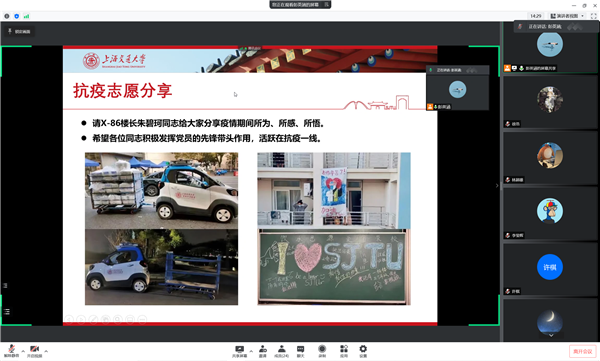The width and height of the screenshot is (600, 361).
Task: Click the Share Screen icon
Action: (240, 351)
